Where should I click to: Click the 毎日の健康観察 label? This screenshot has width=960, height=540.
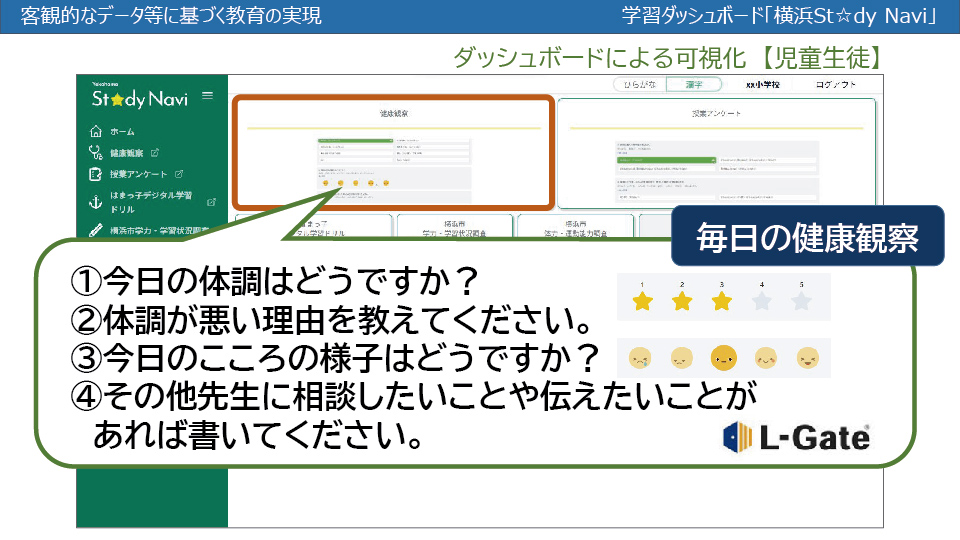click(x=808, y=237)
